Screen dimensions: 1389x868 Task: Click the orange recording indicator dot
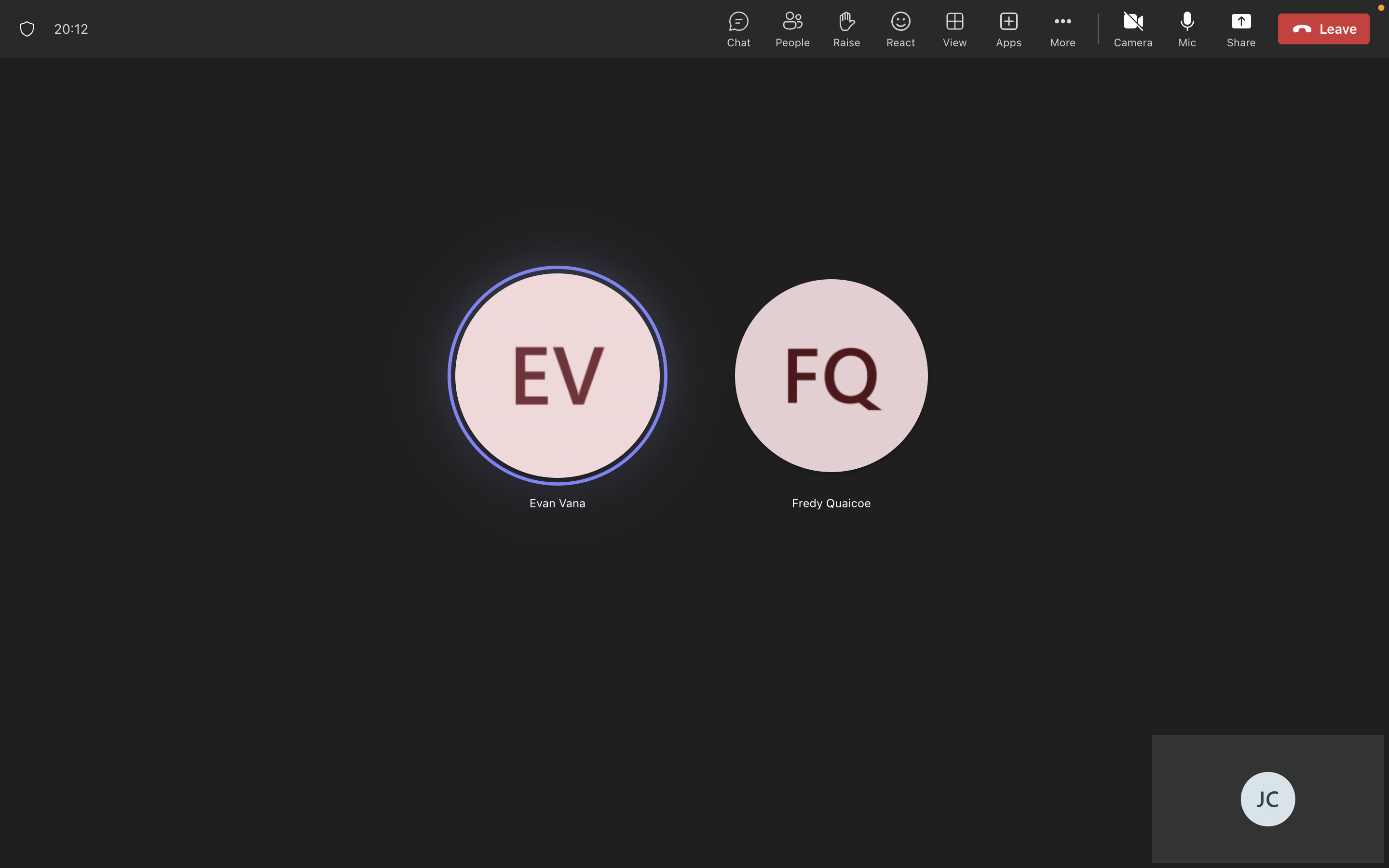pos(1380,7)
